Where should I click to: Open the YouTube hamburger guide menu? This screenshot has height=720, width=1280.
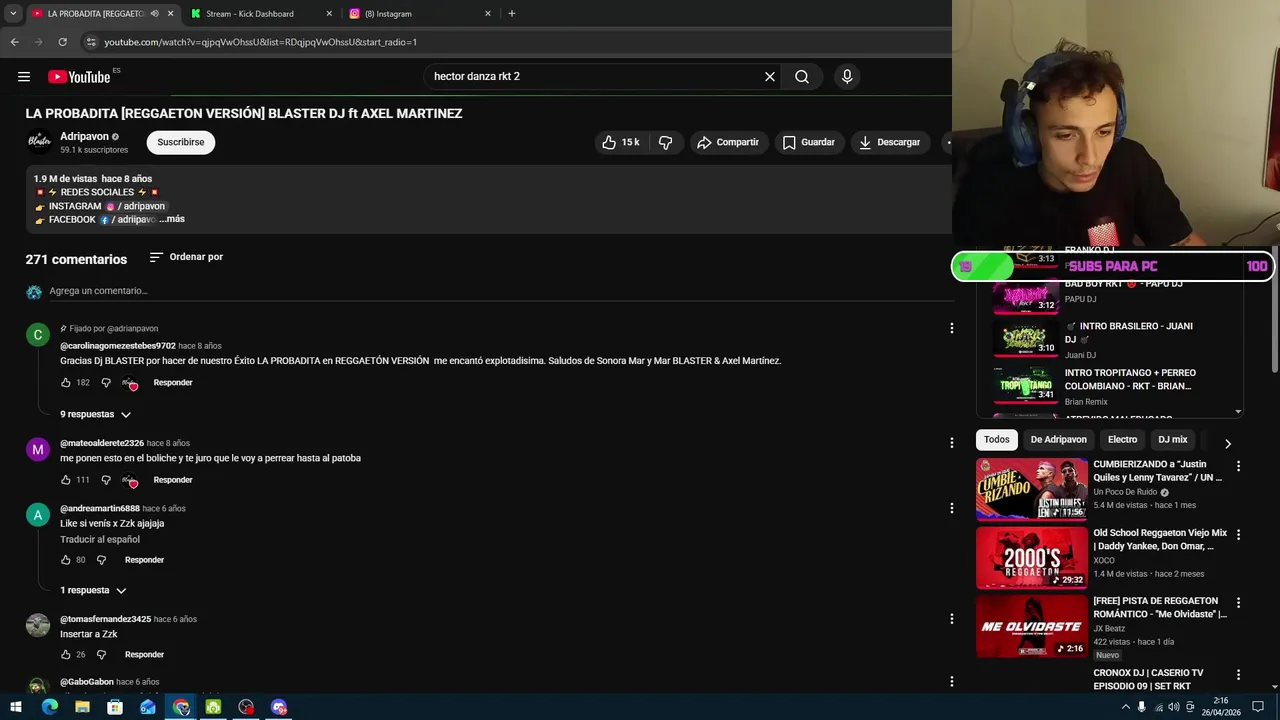point(24,77)
